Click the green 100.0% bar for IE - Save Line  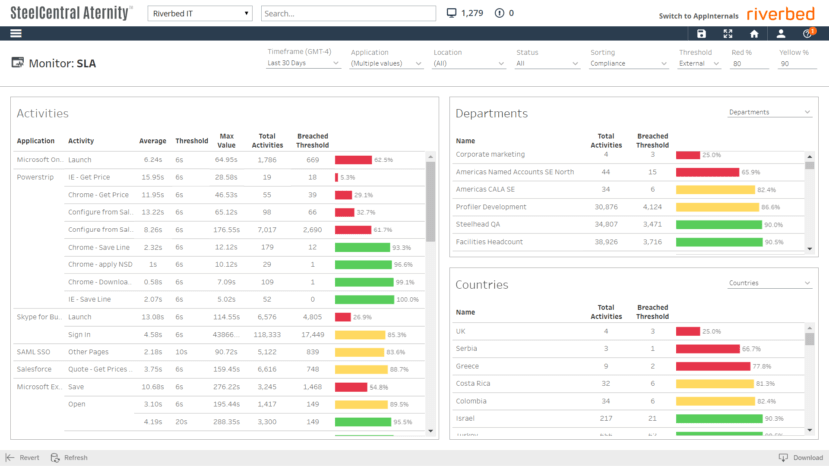(364, 299)
